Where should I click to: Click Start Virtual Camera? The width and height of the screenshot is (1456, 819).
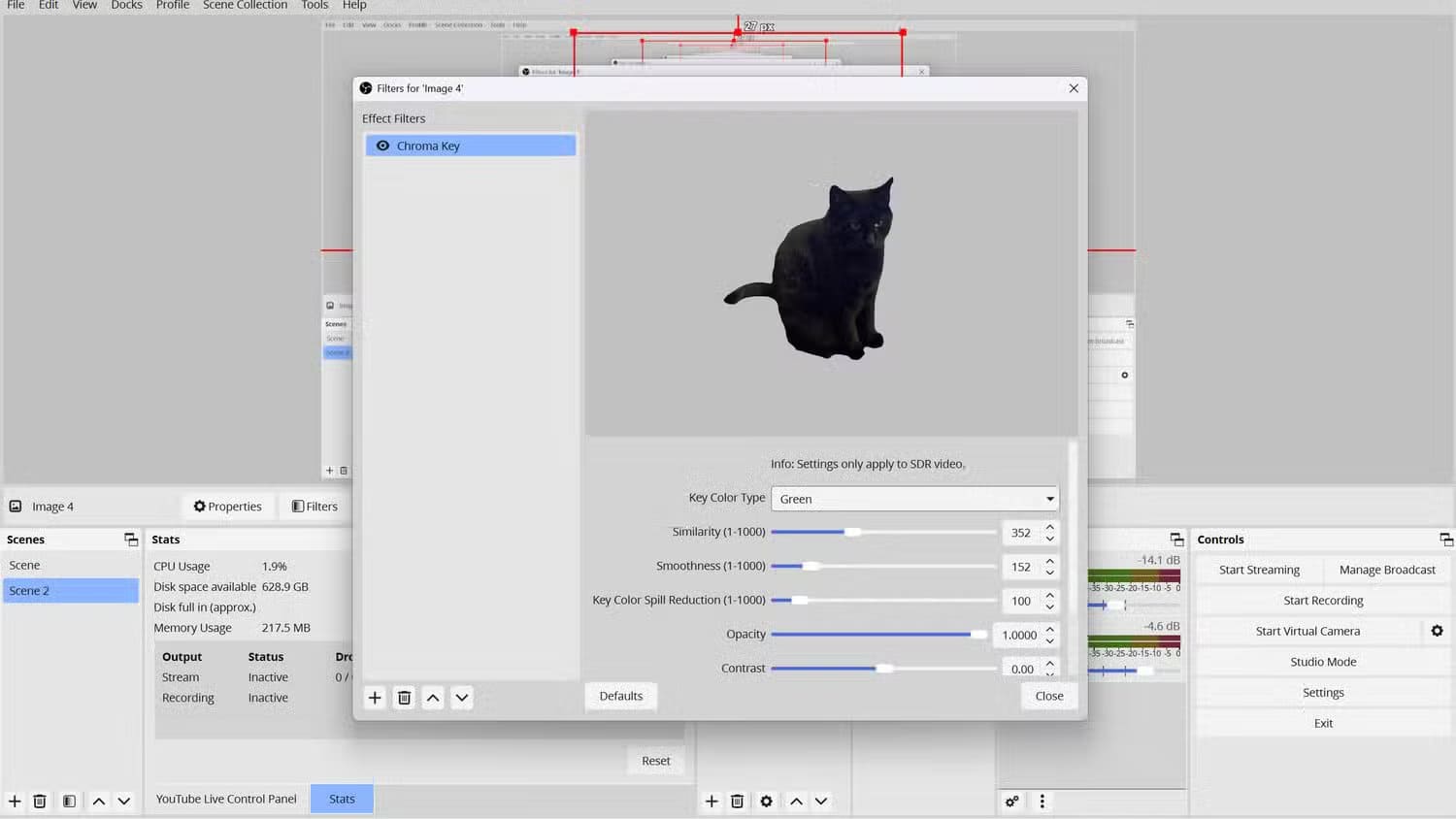tap(1307, 631)
